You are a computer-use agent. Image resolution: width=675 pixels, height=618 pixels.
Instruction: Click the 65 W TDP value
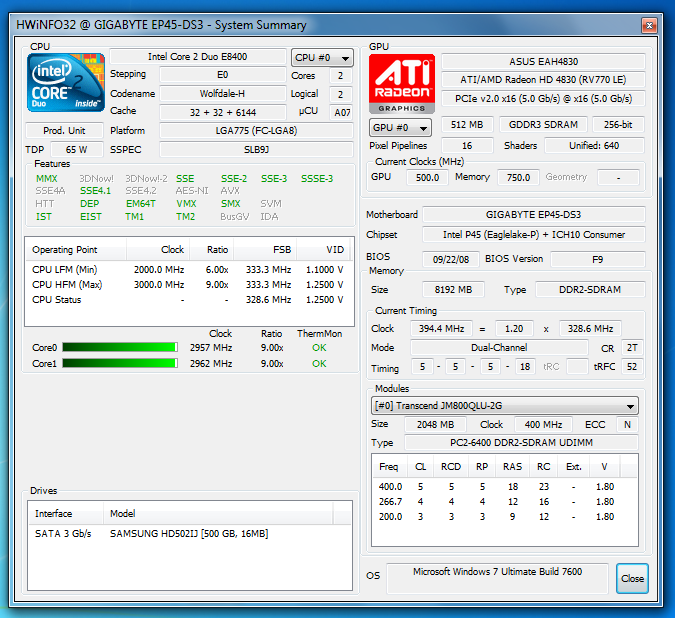(77, 149)
